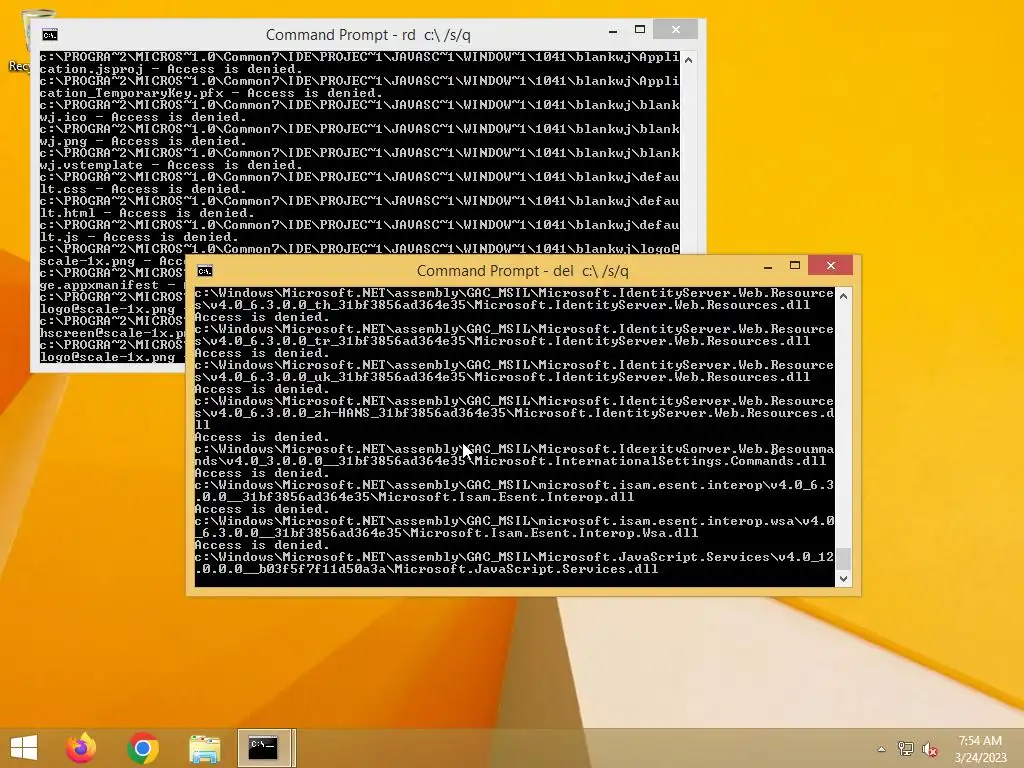The width and height of the screenshot is (1024, 768).
Task: Minimize the del c:\ /s/q window
Action: tap(768, 266)
